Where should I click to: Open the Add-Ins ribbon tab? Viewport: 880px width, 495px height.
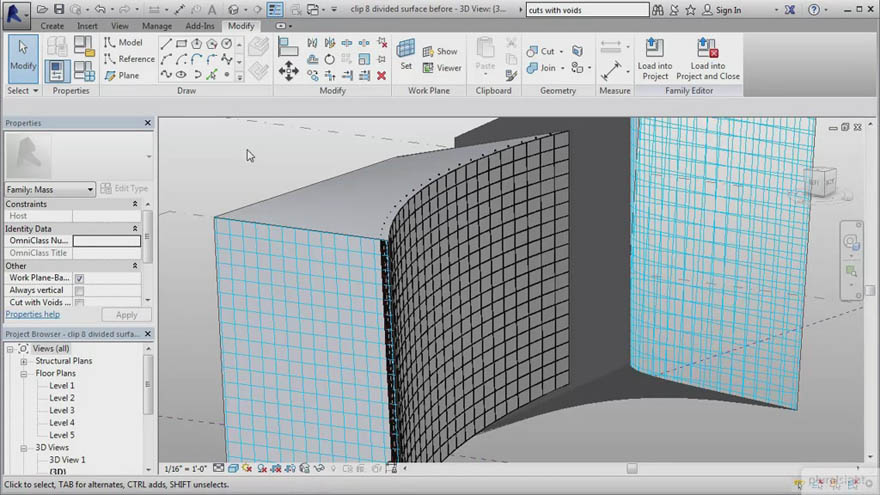[x=200, y=26]
